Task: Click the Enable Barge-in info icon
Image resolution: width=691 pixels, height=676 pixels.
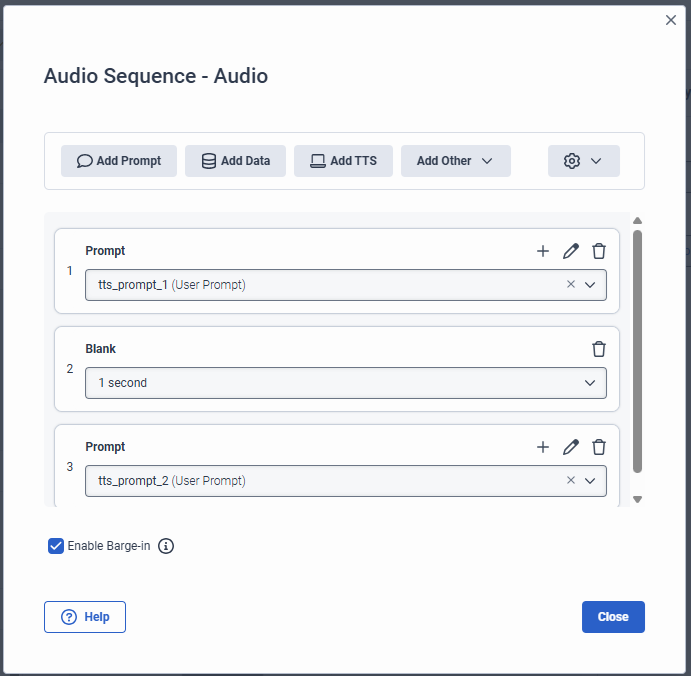Action: (166, 546)
